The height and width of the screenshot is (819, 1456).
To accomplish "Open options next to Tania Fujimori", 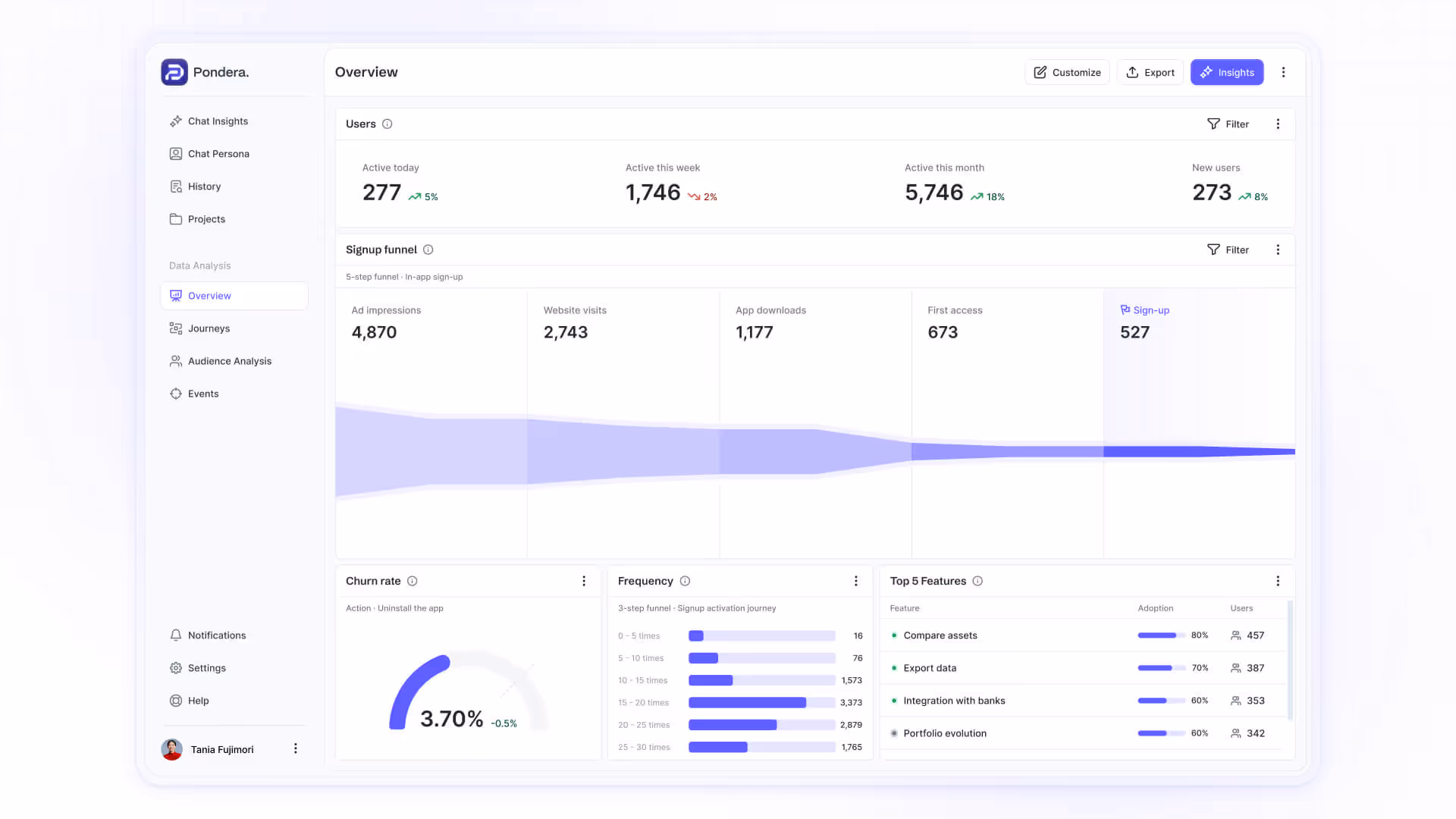I will point(296,748).
